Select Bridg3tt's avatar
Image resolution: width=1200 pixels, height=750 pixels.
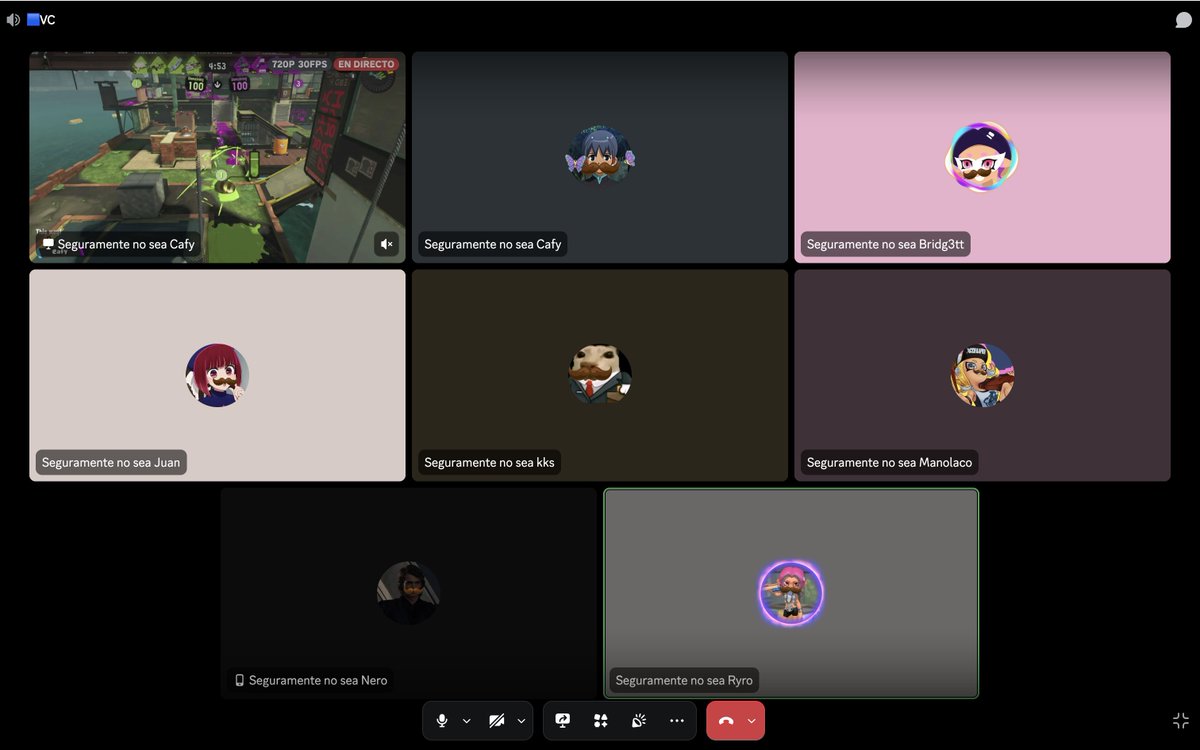pos(982,157)
